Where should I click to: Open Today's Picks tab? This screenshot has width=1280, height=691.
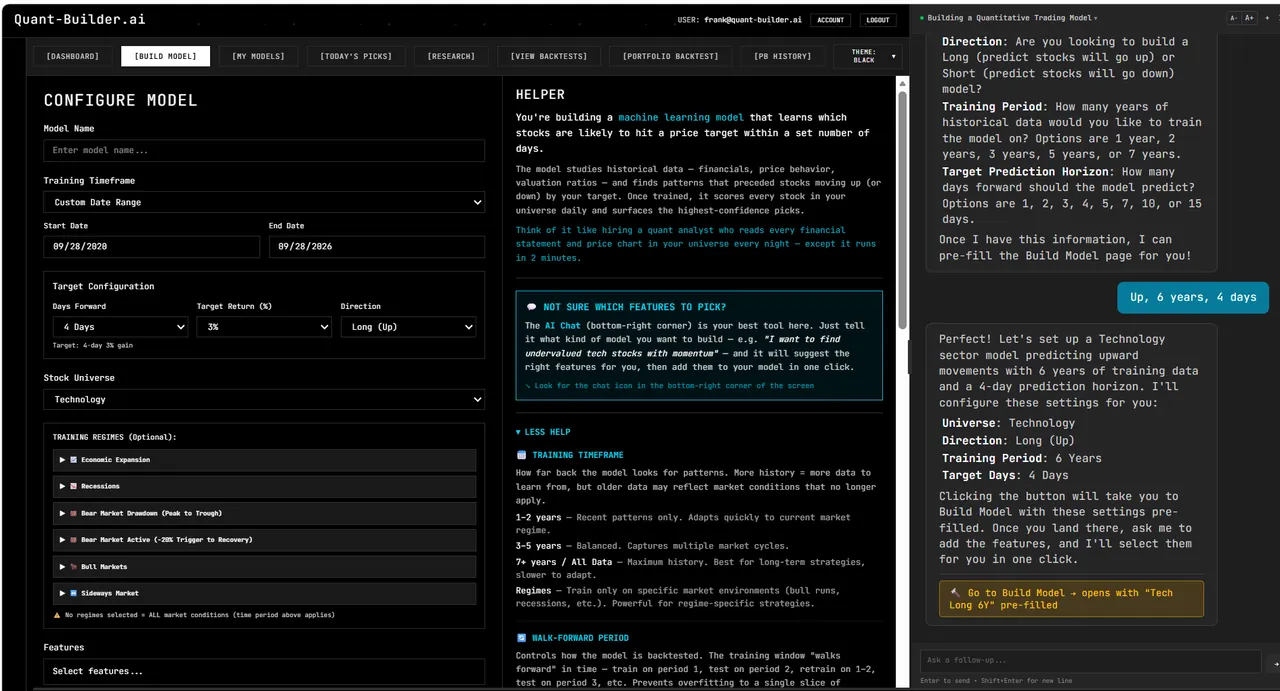(x=356, y=56)
